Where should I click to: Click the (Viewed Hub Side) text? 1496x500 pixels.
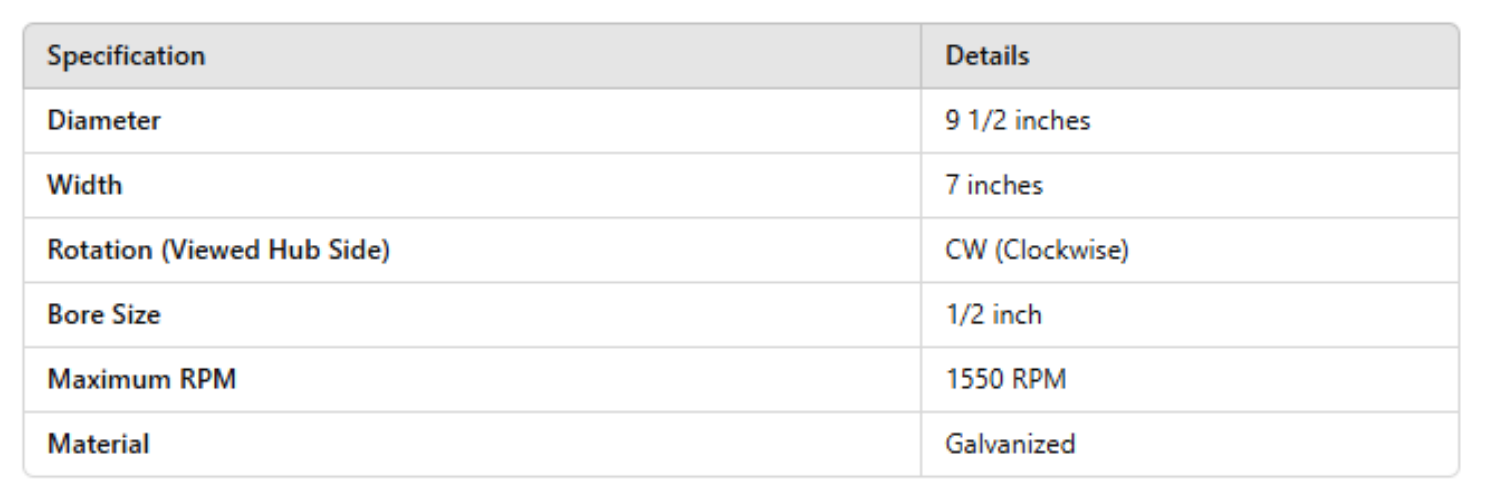point(275,251)
